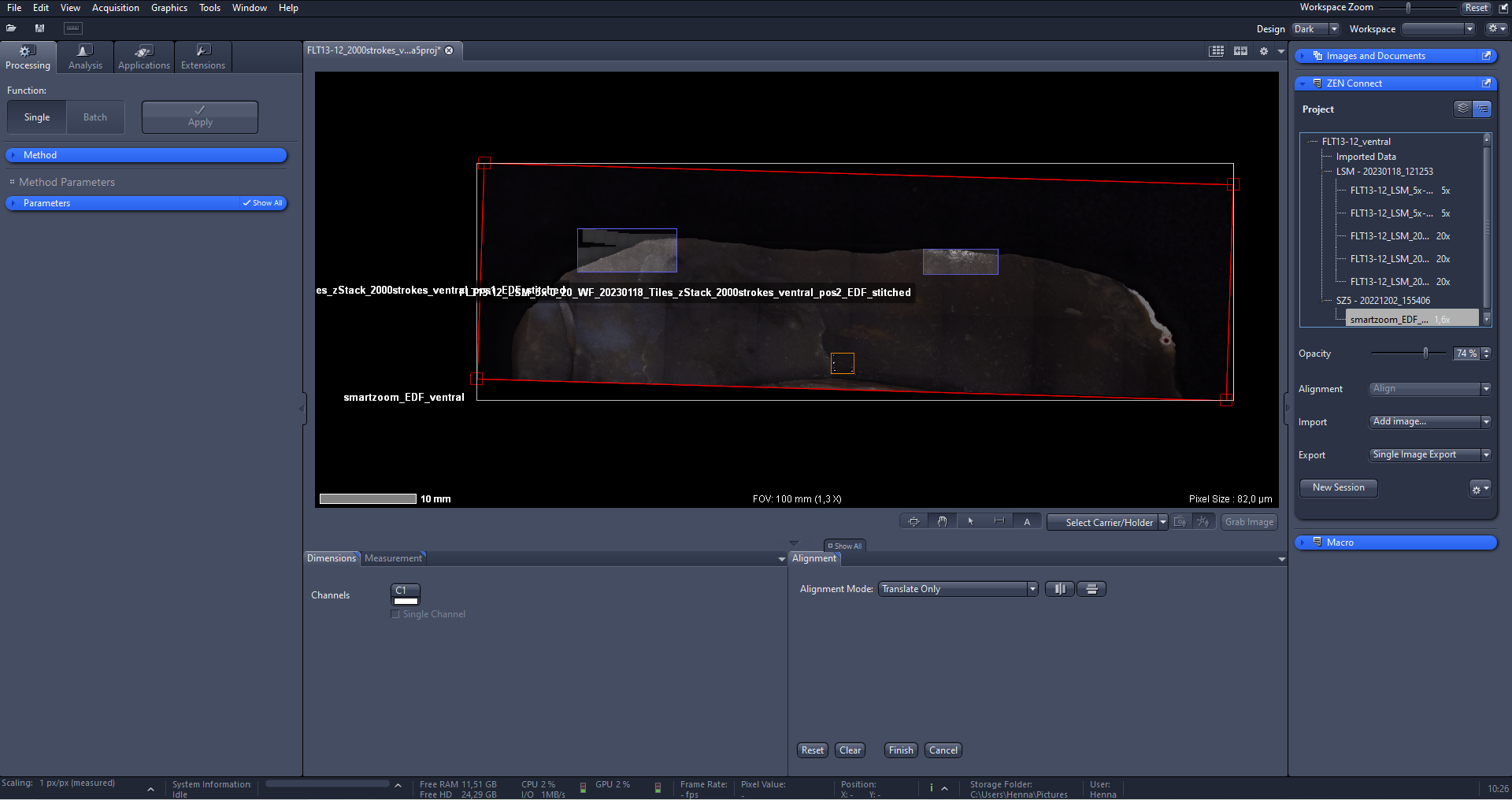Image resolution: width=1512 pixels, height=800 pixels.
Task: Select the distance measure tool
Action: (x=999, y=521)
